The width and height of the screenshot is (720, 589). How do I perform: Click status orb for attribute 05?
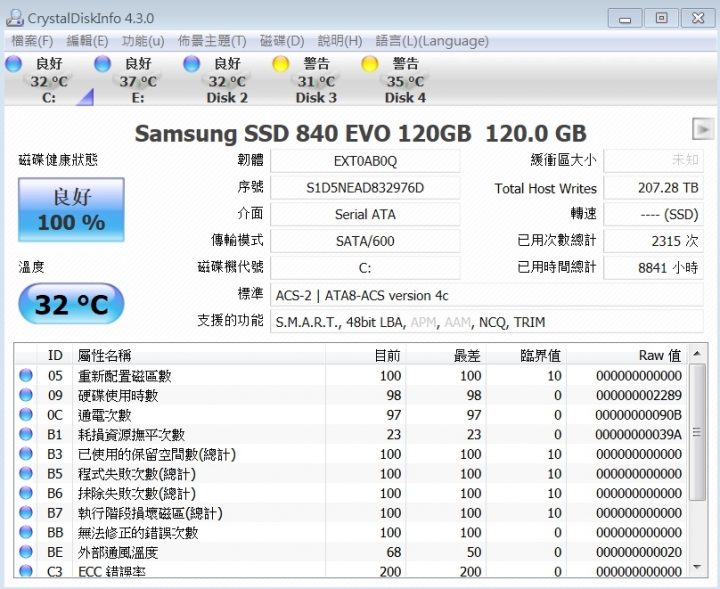[26, 376]
